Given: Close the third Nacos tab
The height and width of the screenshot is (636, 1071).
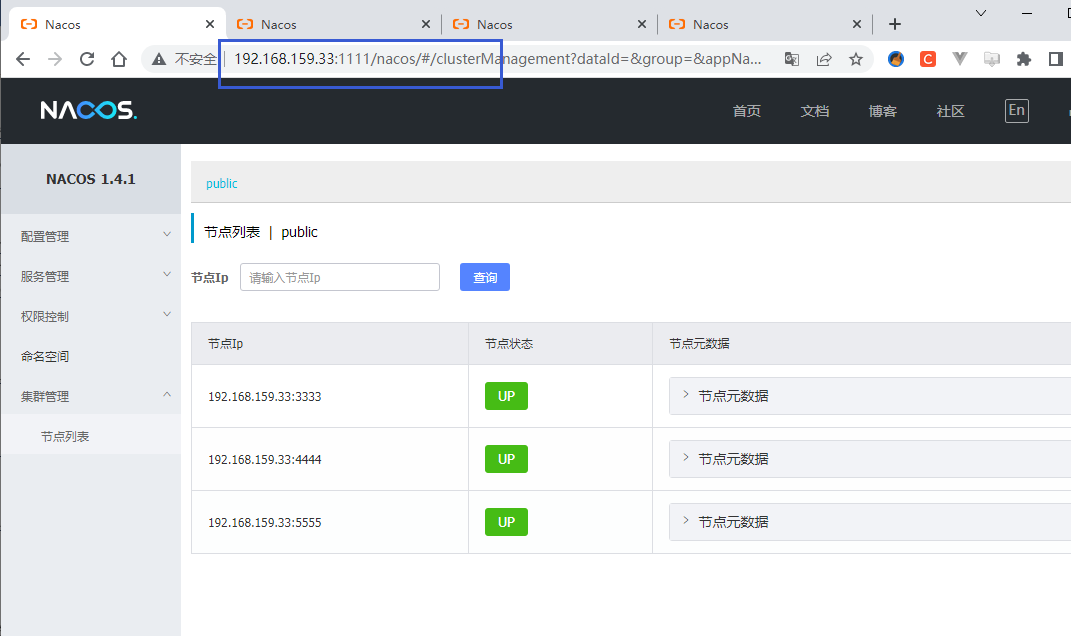Looking at the screenshot, I should point(641,25).
